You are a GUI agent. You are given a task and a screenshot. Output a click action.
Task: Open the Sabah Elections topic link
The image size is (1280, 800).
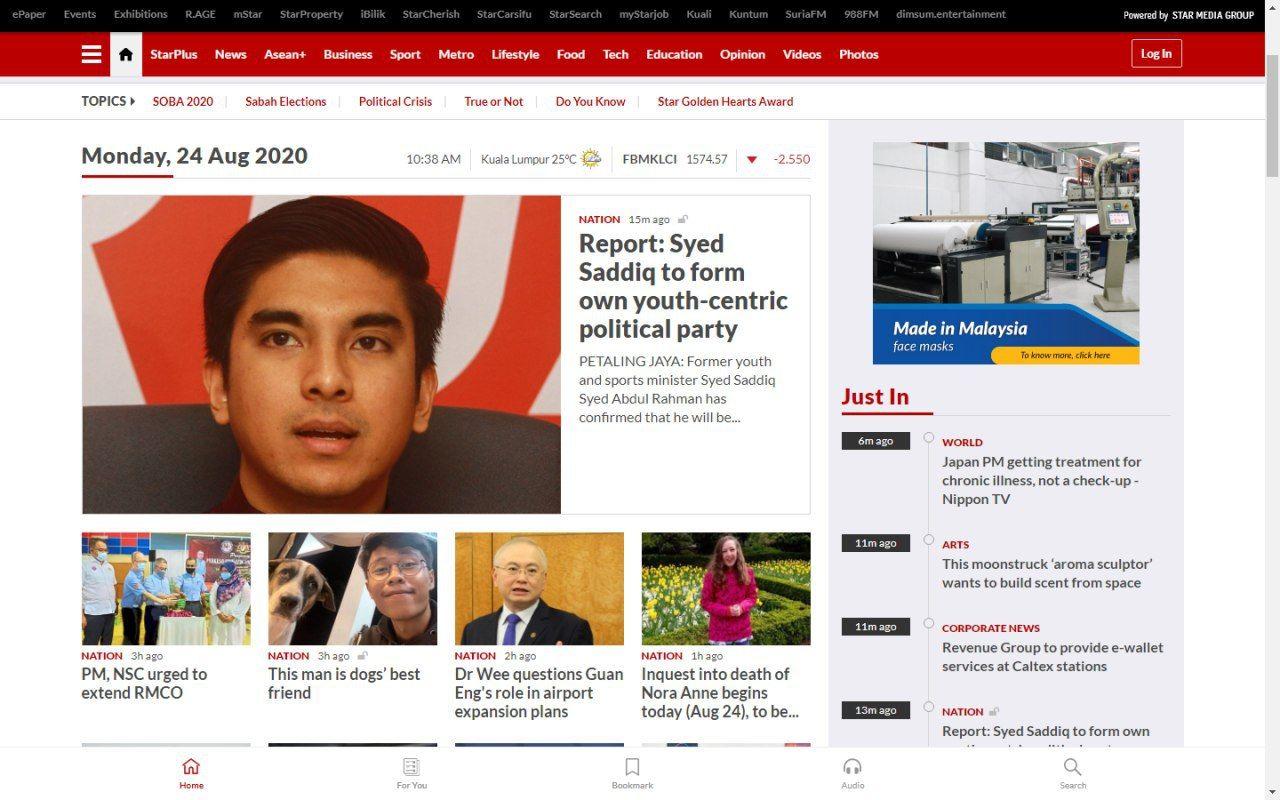coord(285,101)
